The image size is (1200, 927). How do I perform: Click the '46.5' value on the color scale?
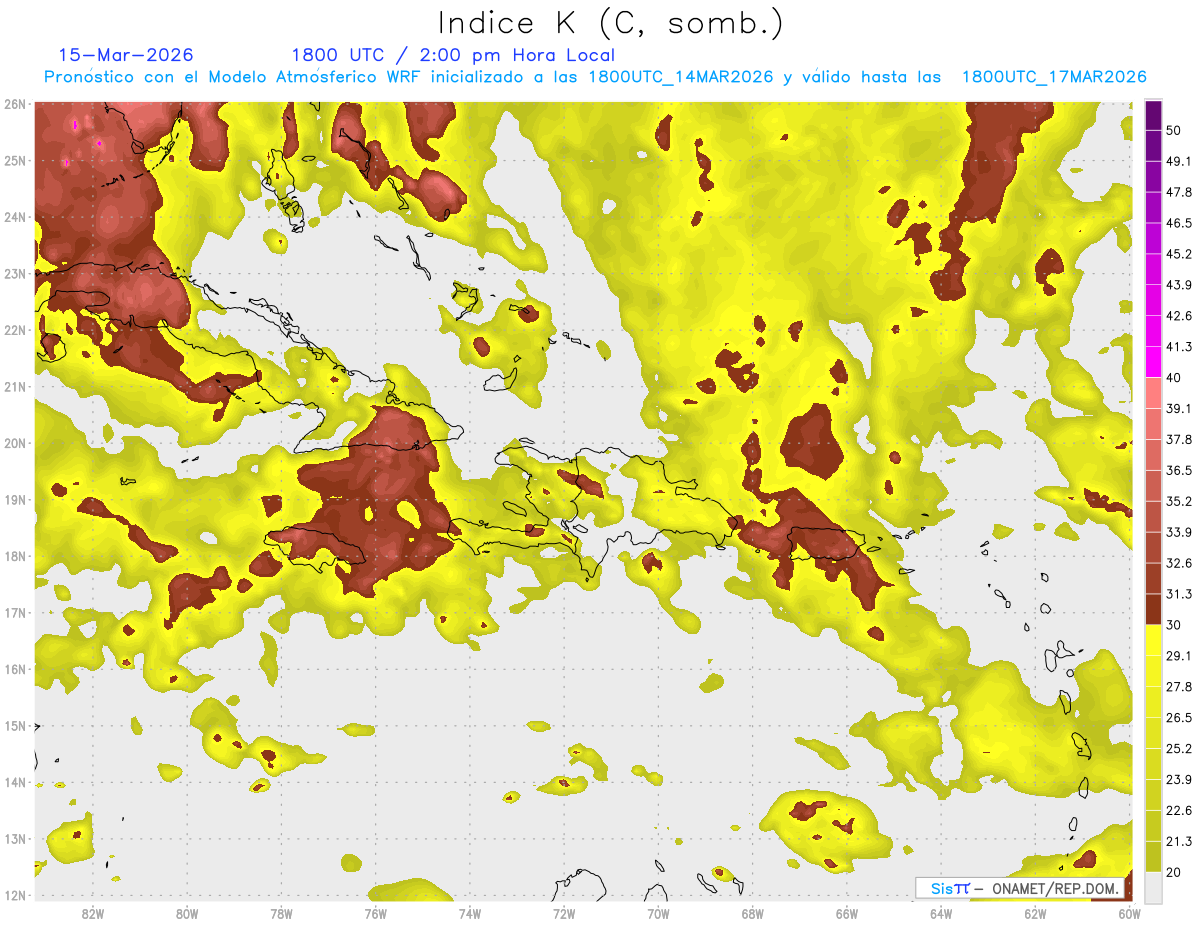click(1180, 223)
